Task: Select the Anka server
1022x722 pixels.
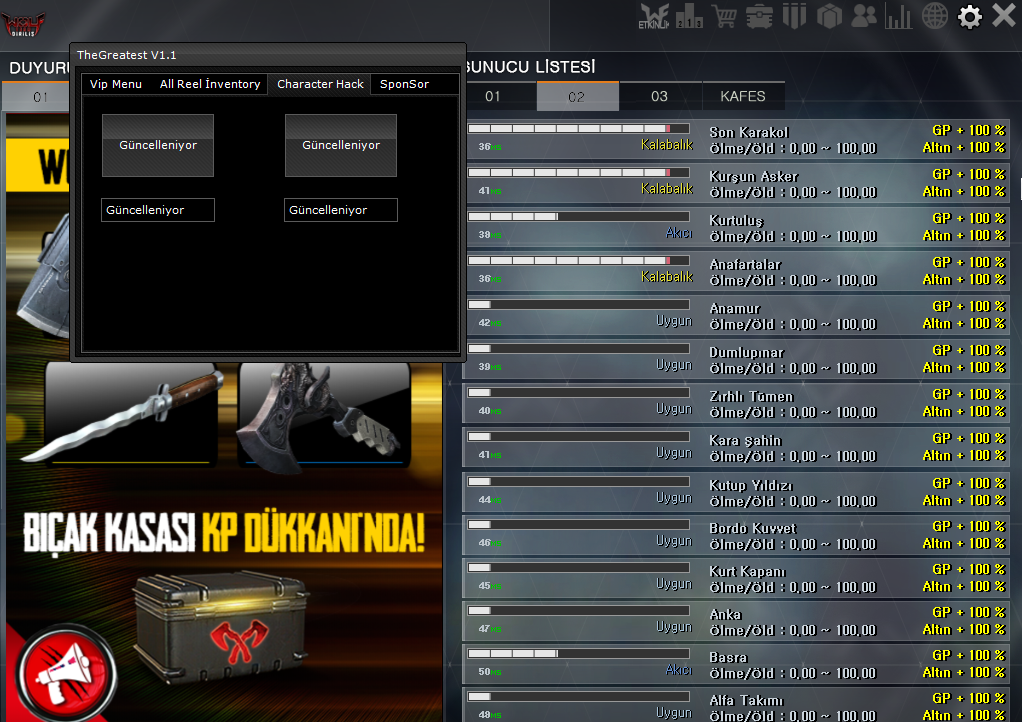Action: pos(737,622)
